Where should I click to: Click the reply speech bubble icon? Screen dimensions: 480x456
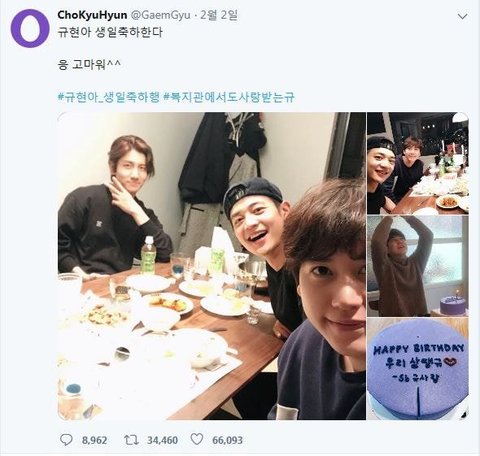(66, 440)
